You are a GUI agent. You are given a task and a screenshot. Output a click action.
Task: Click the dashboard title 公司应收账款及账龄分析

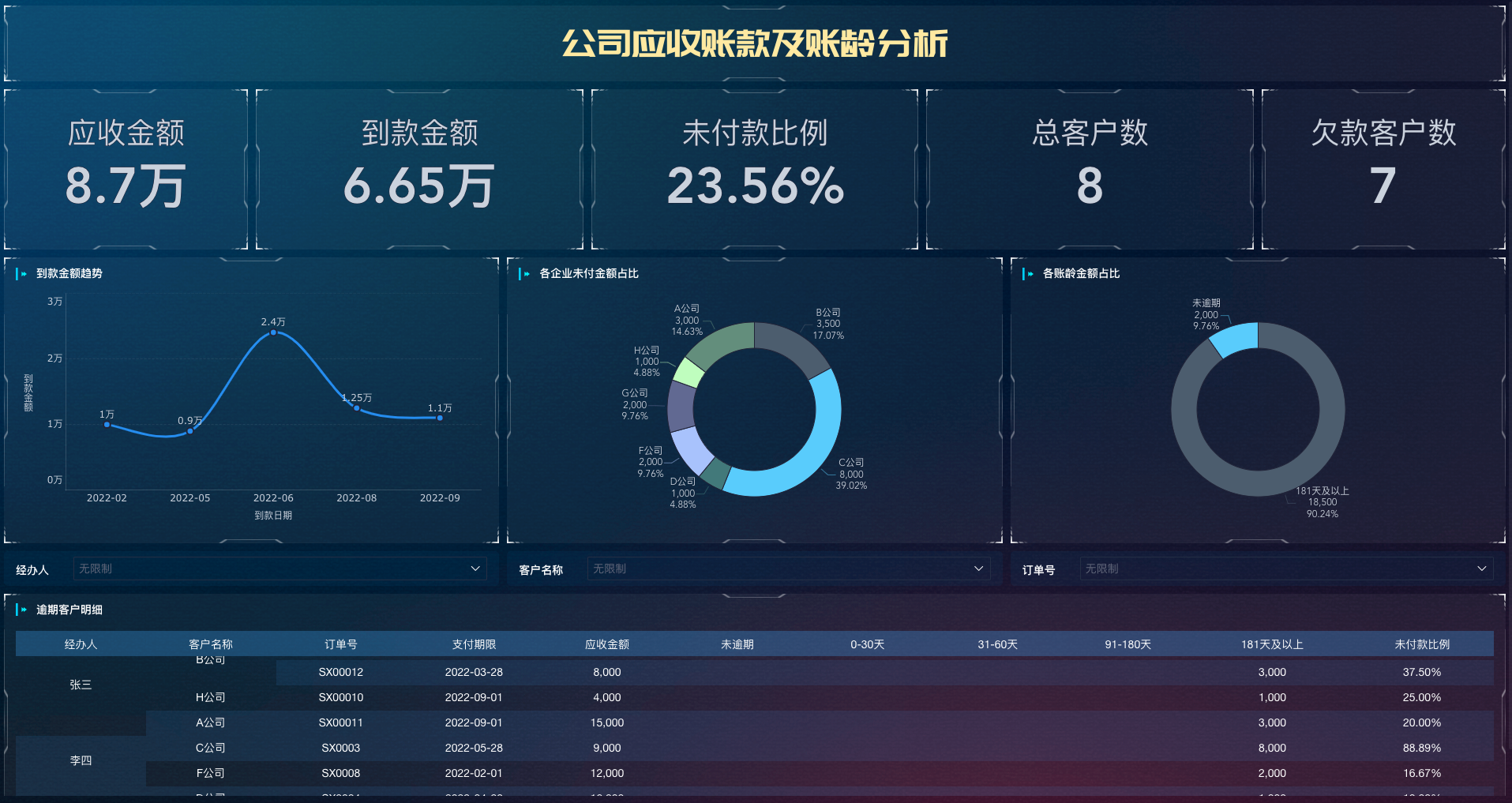pyautogui.click(x=754, y=46)
